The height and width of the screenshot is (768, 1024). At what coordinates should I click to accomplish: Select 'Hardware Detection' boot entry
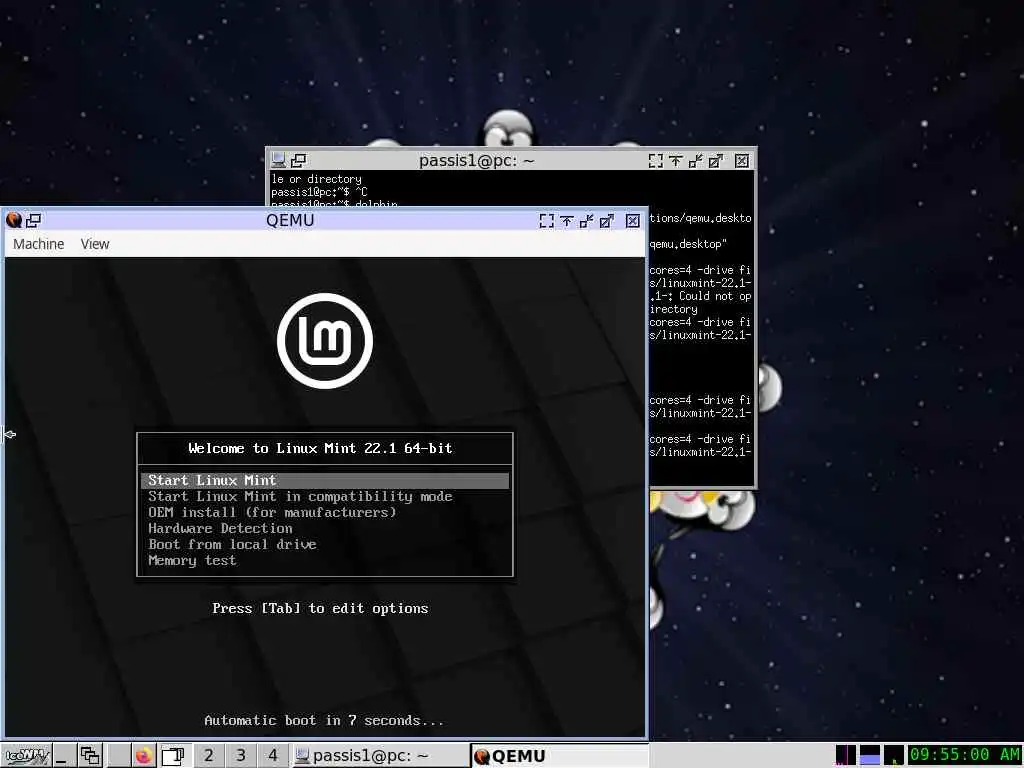pos(325,528)
